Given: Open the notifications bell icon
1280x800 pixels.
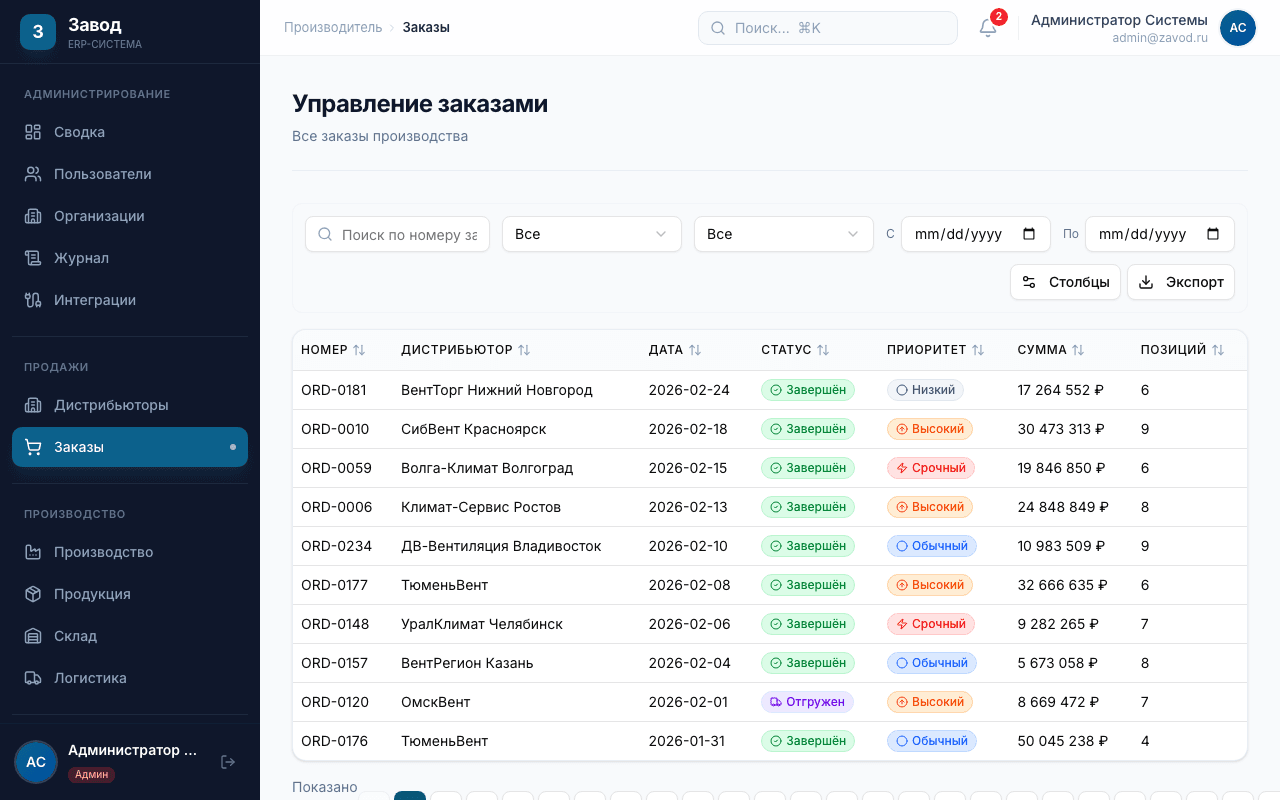Looking at the screenshot, I should point(988,28).
